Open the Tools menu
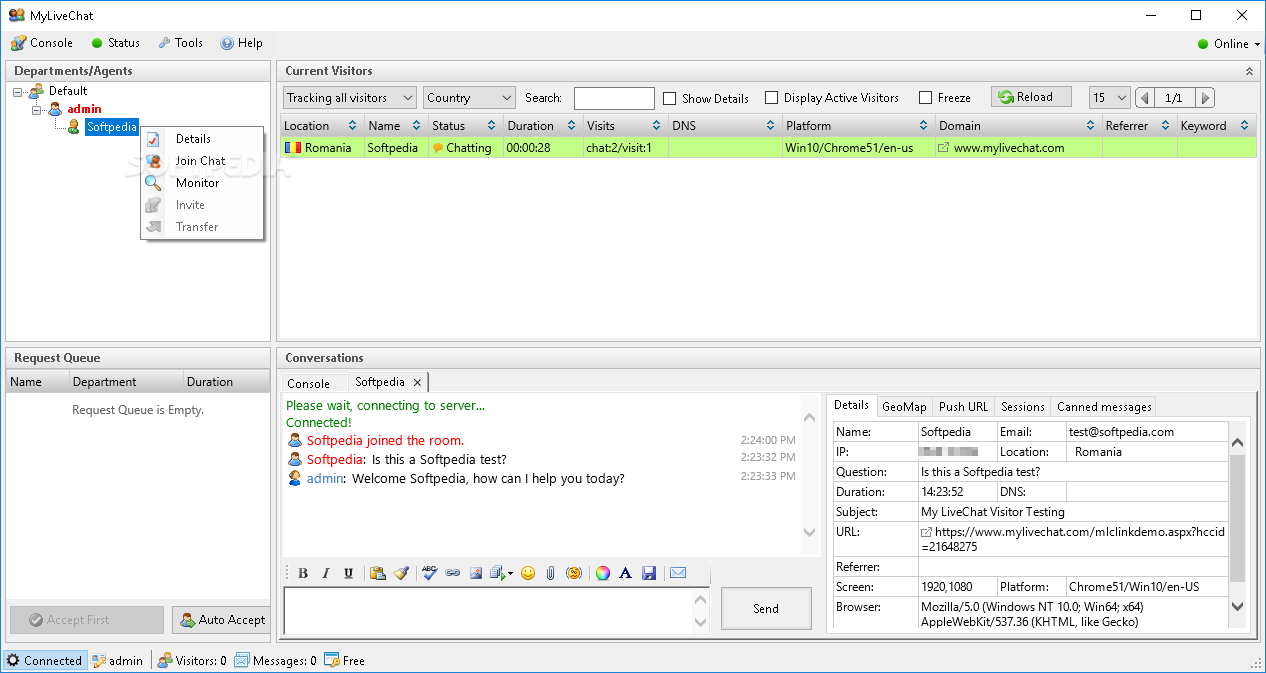Viewport: 1266px width, 673px height. click(x=180, y=43)
